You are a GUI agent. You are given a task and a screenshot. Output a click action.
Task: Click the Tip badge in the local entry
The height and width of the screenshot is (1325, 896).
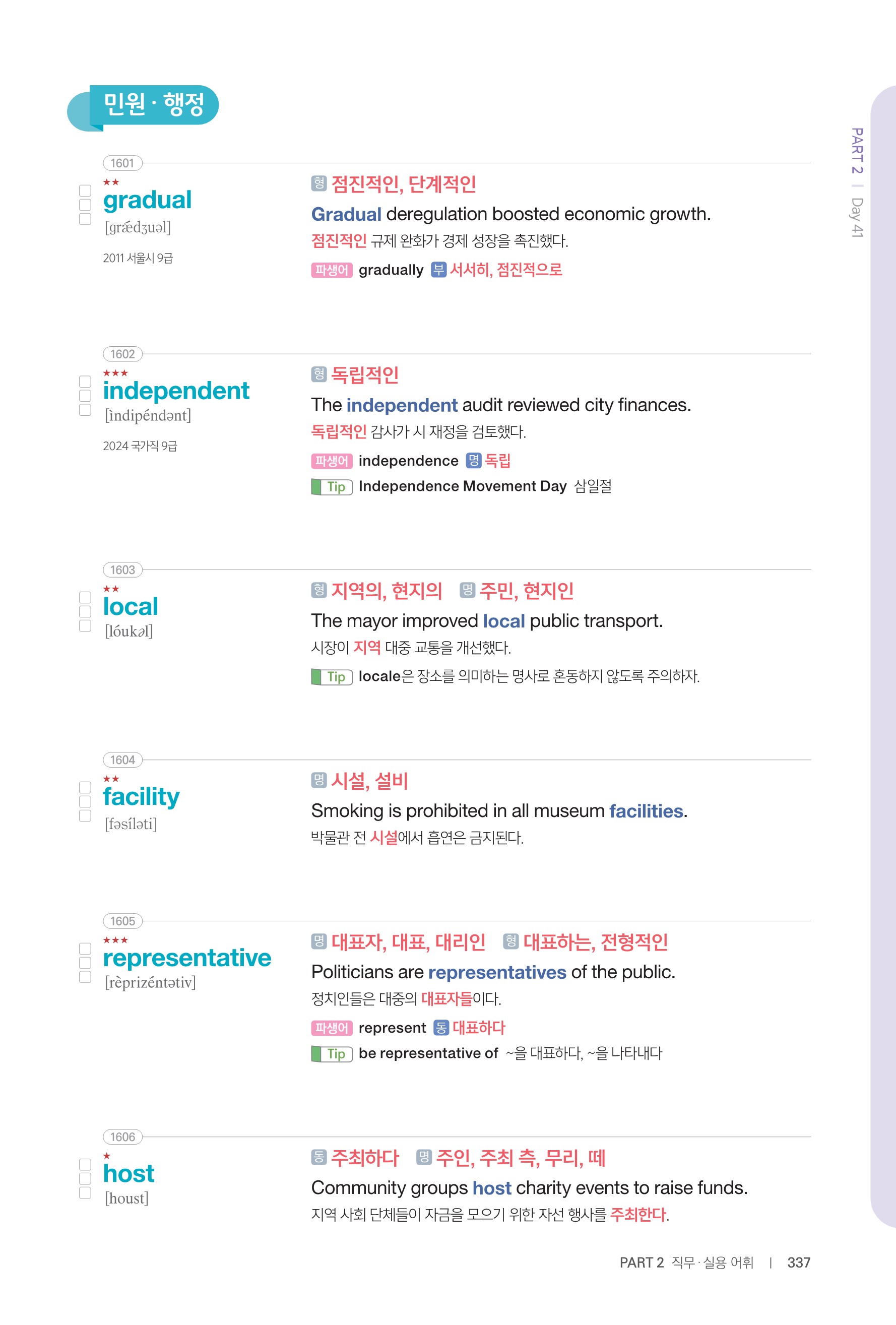(x=332, y=677)
